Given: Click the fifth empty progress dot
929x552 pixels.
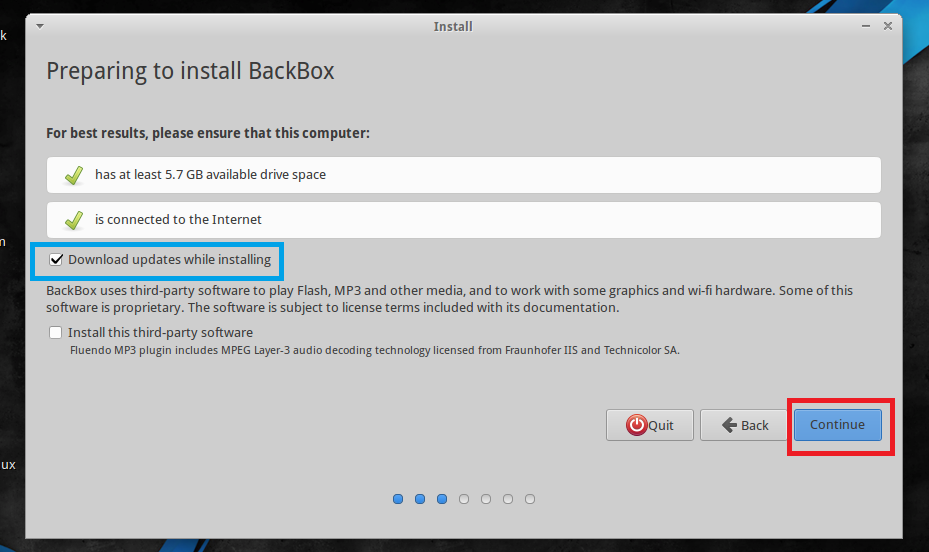Looking at the screenshot, I should (x=486, y=499).
